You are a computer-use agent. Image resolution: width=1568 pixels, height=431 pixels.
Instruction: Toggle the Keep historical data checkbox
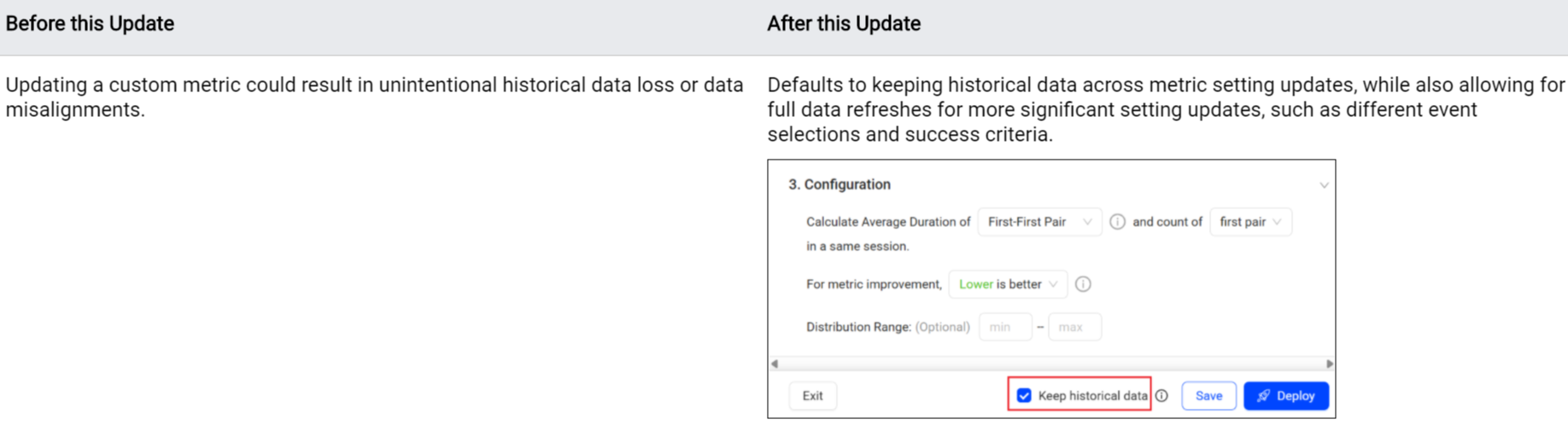[x=1024, y=396]
